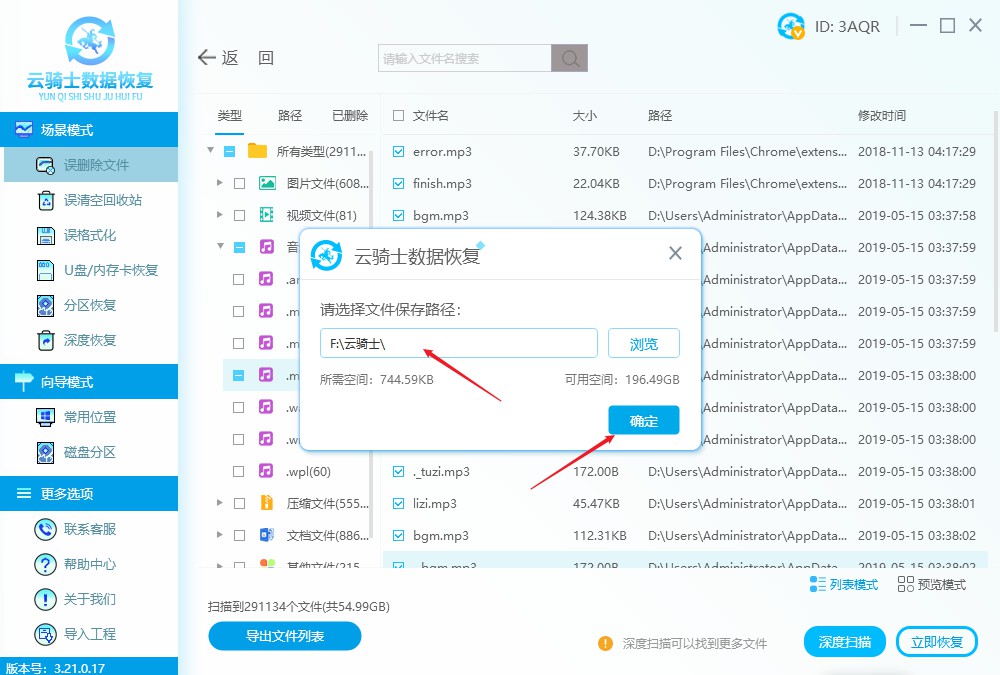Check the 图片文件 image files checkbox
Screen dimensions: 1000x675
click(x=240, y=183)
